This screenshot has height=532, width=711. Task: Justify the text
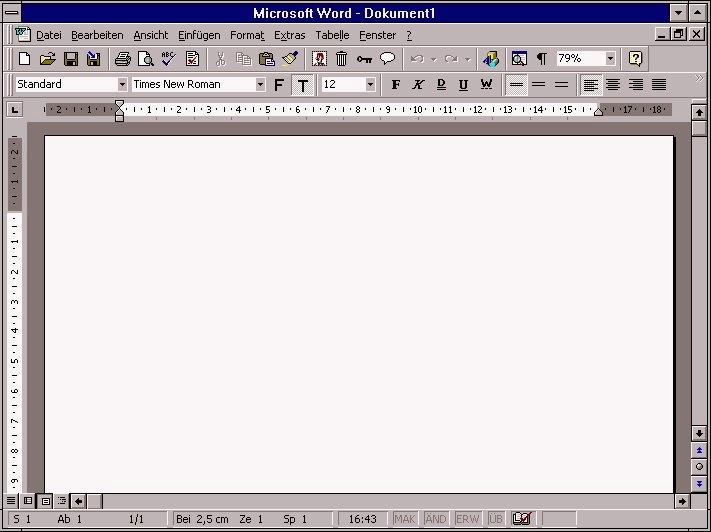[659, 85]
